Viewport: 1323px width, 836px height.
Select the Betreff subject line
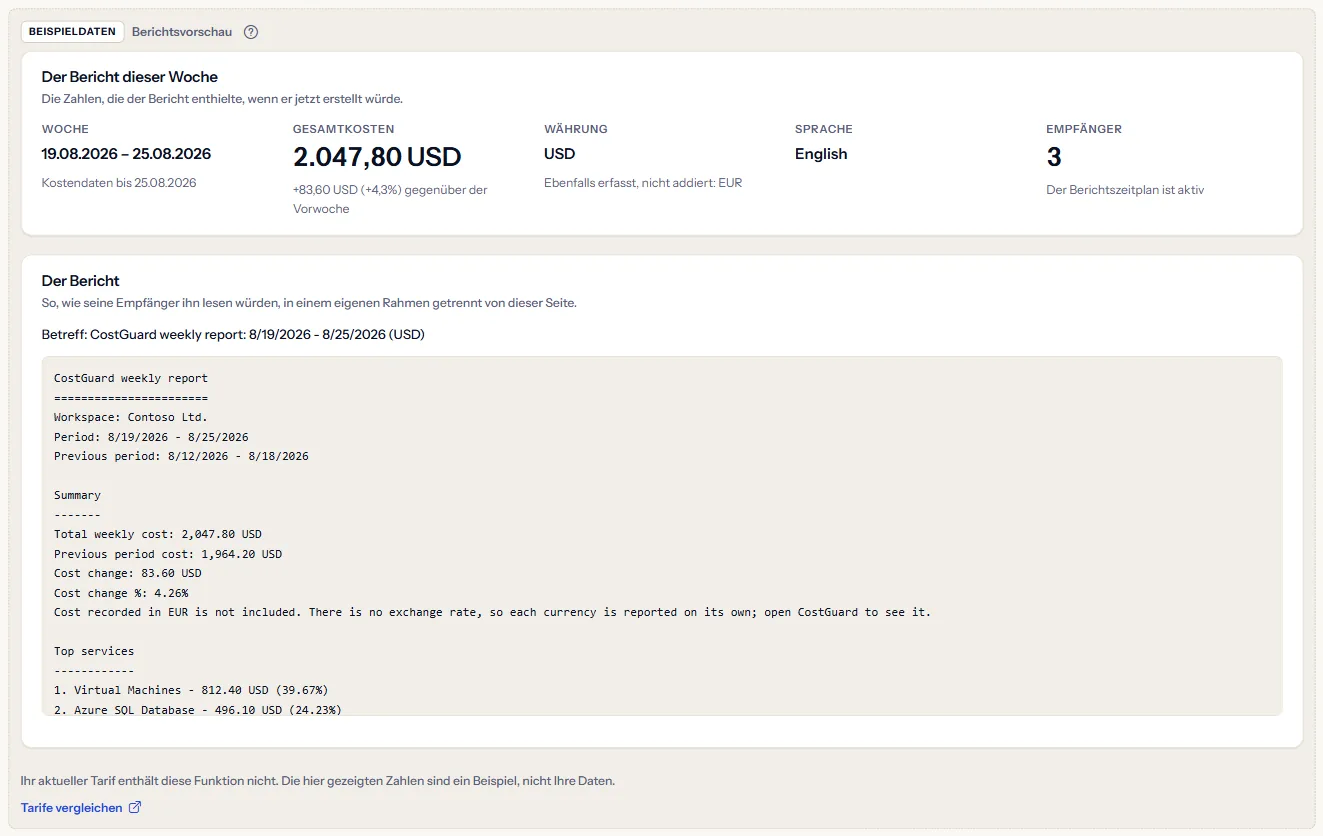(x=233, y=334)
